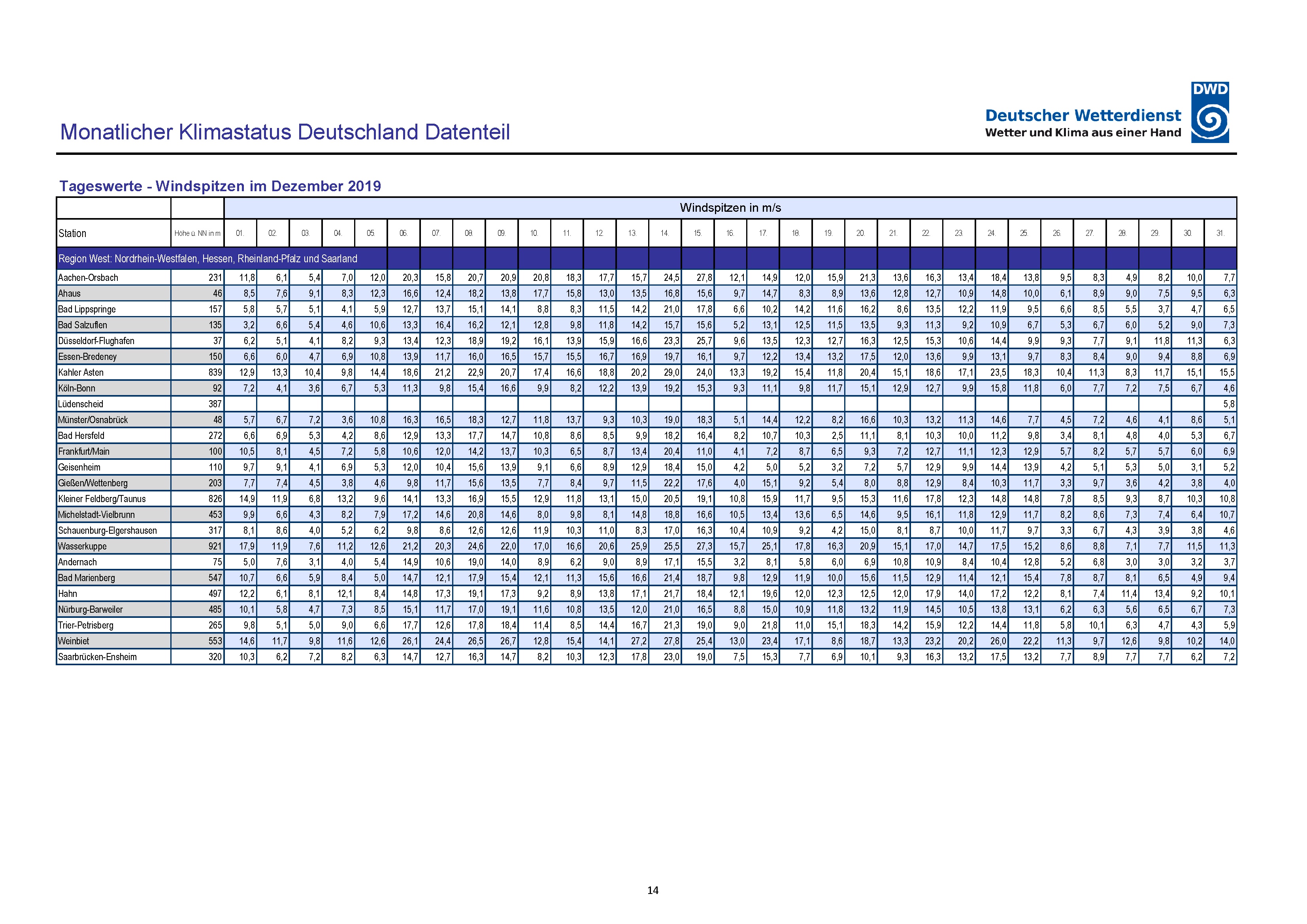
Task: Click the 'Geisenheim' station name
Action: tap(79, 468)
